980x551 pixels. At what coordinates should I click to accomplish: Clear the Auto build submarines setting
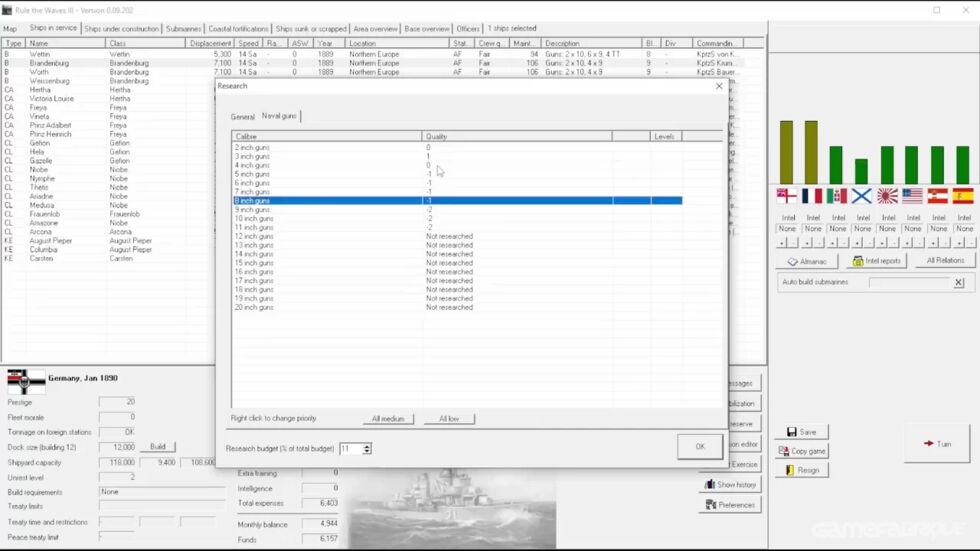coord(959,283)
